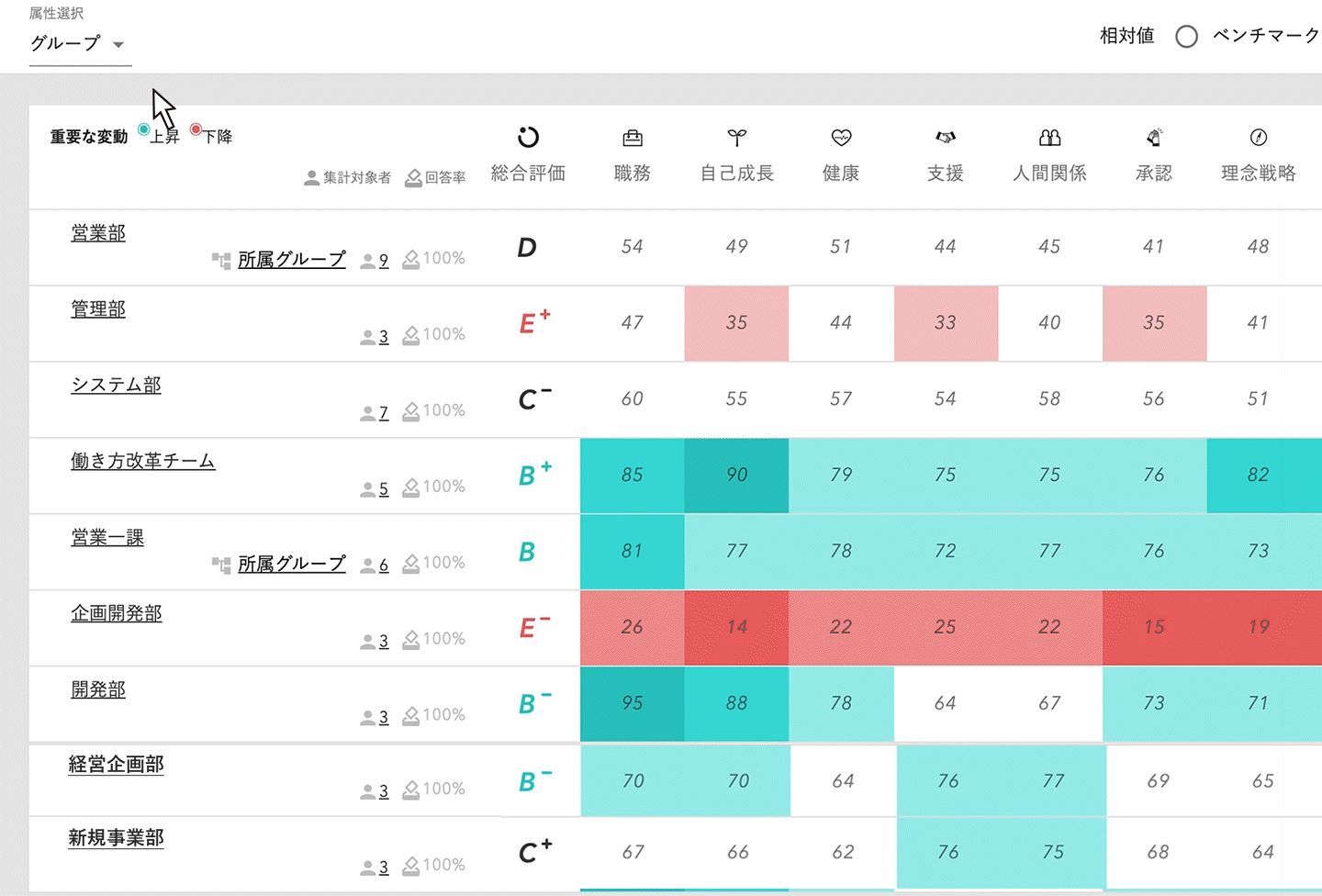Click the 回答率 response rate icon
The image size is (1322, 896).
pyautogui.click(x=415, y=177)
